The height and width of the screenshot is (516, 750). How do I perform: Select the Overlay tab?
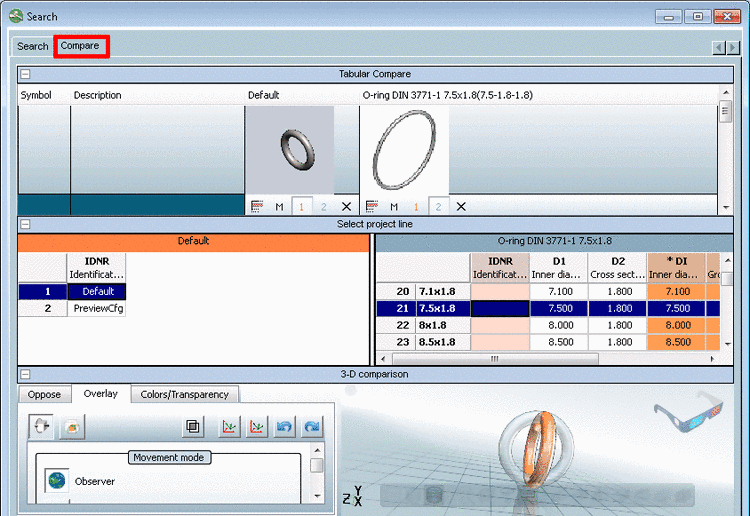[100, 394]
